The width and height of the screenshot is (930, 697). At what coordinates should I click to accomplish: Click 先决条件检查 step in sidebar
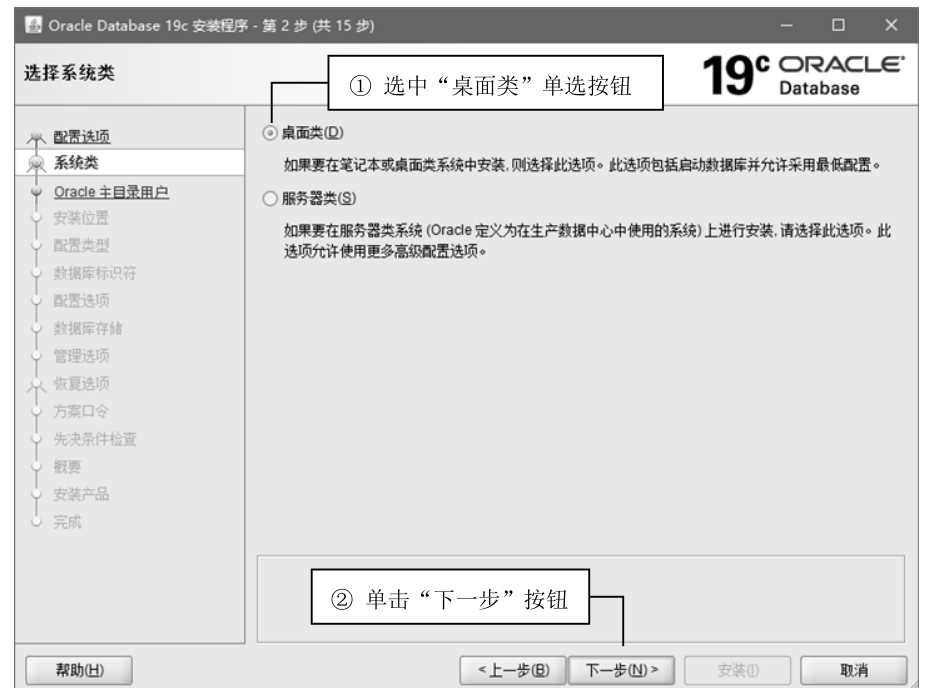(x=95, y=439)
